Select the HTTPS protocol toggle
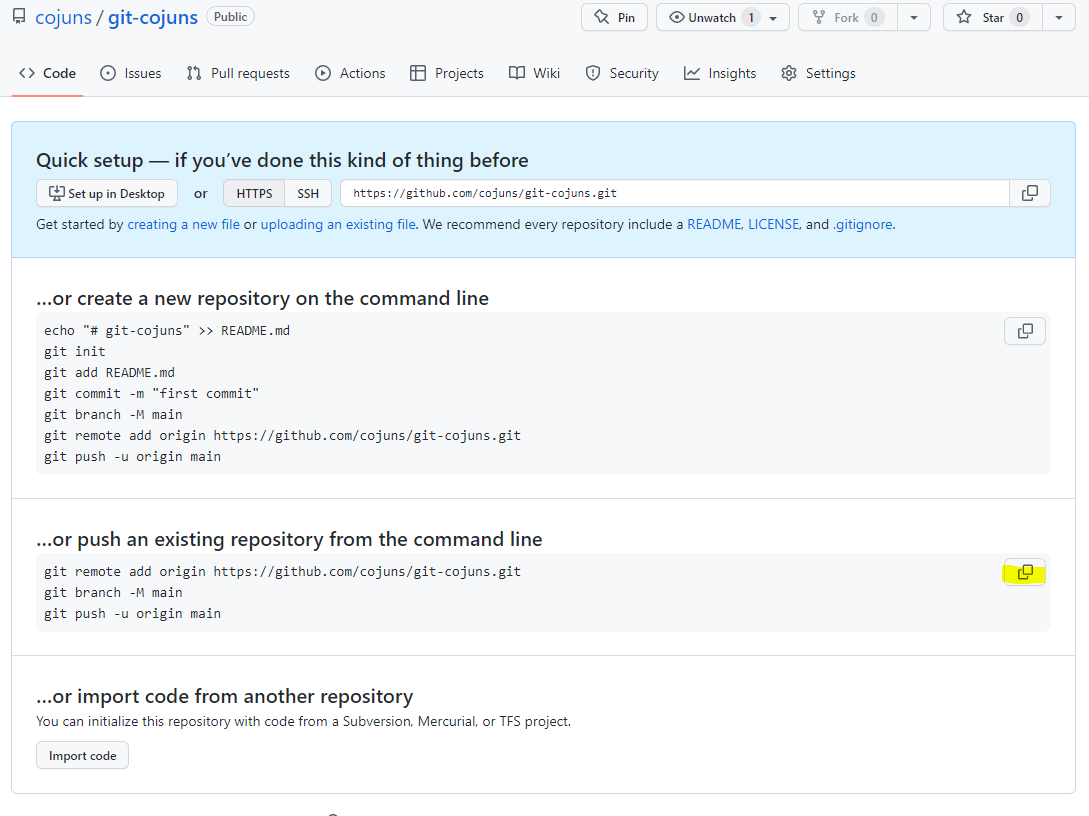This screenshot has height=816, width=1089. pyautogui.click(x=254, y=193)
